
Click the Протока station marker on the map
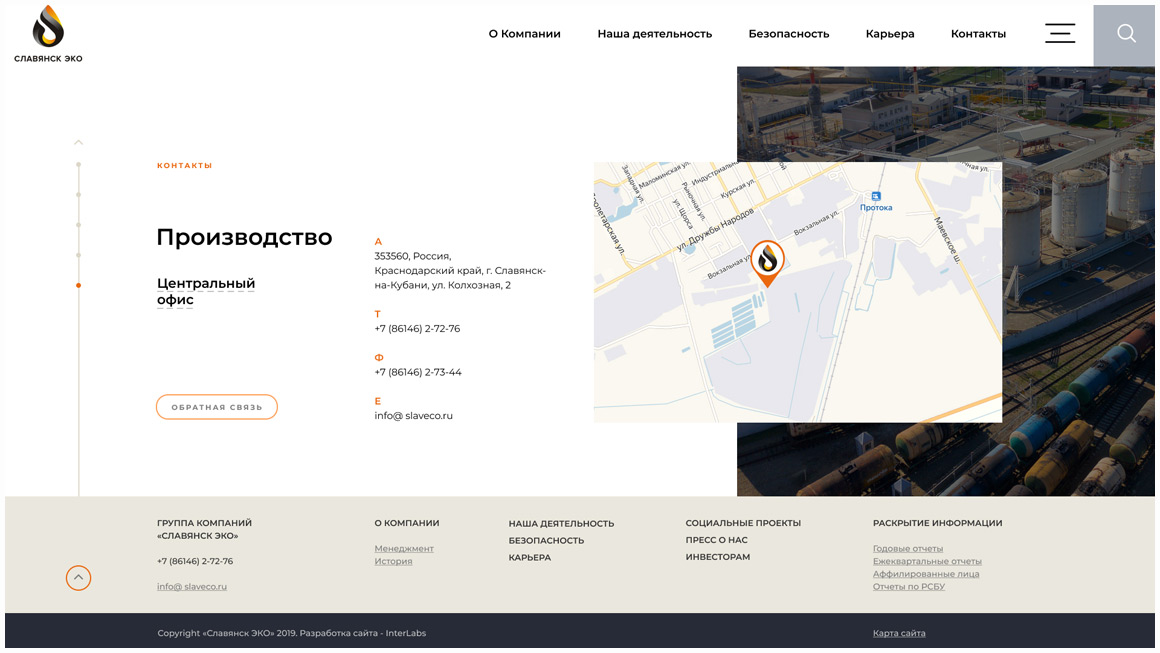coord(876,196)
